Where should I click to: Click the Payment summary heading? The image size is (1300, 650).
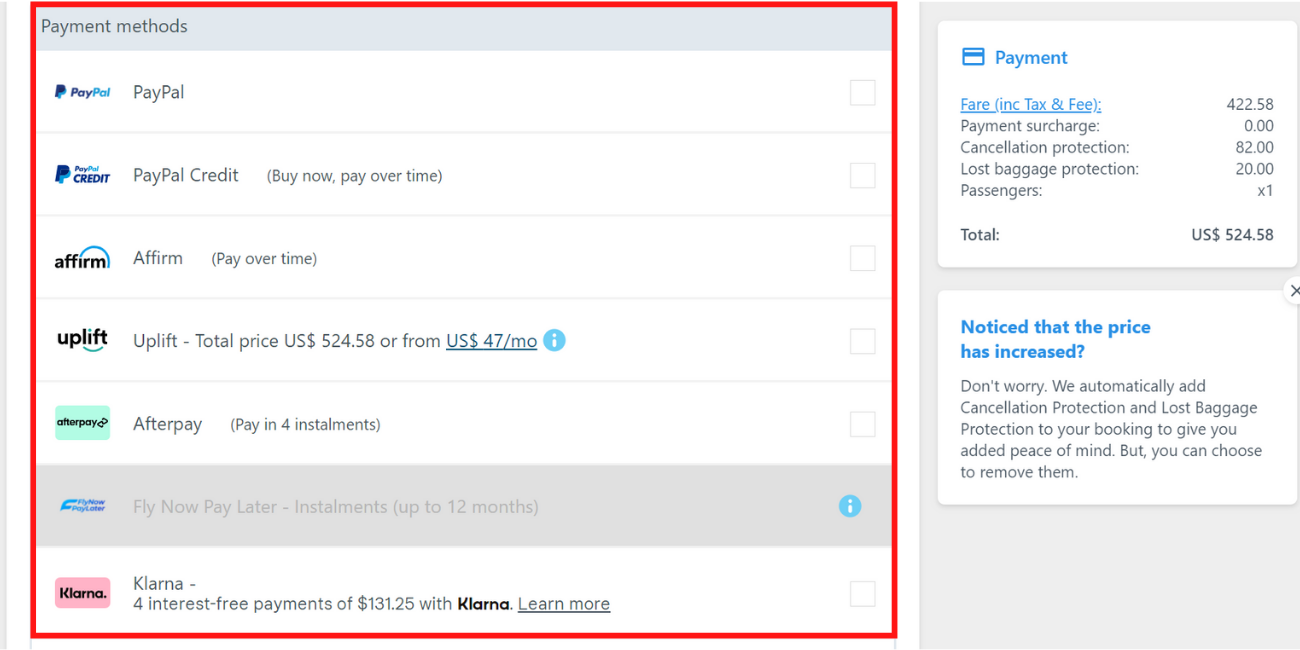(1031, 58)
